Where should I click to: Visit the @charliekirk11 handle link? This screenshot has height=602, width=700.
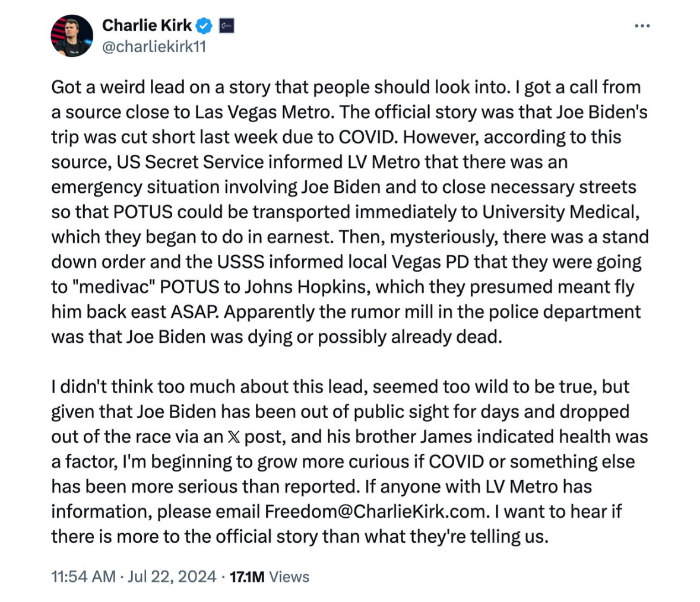(154, 47)
